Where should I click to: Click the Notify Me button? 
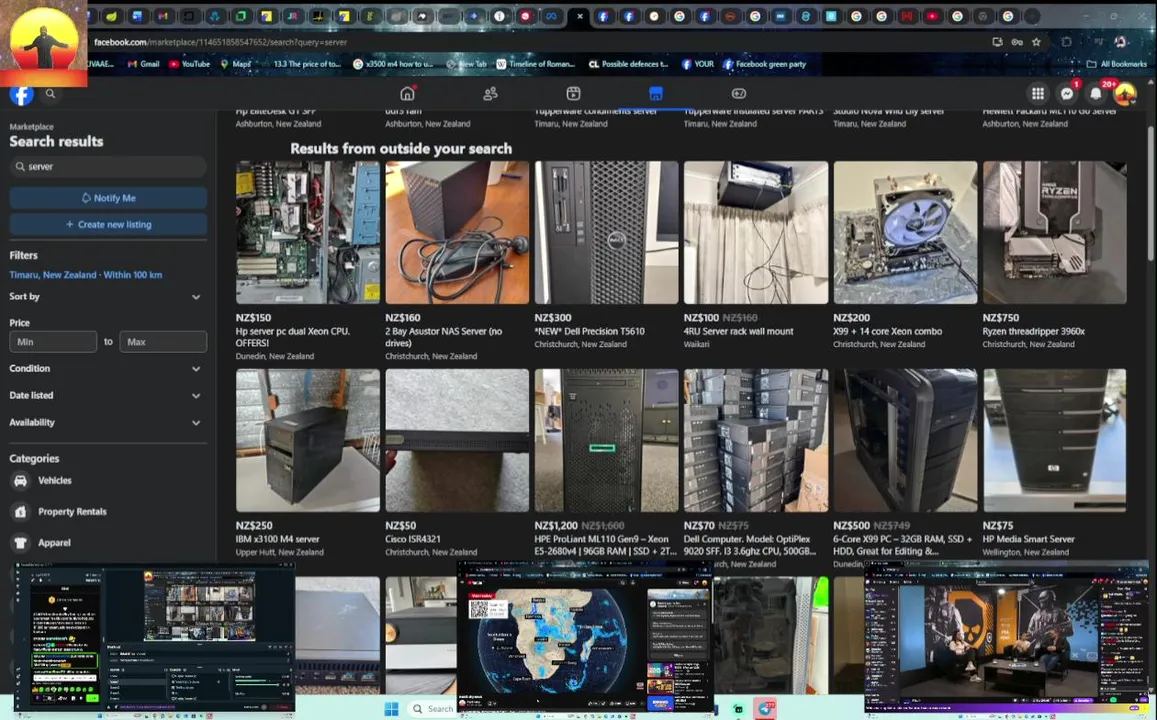point(108,198)
